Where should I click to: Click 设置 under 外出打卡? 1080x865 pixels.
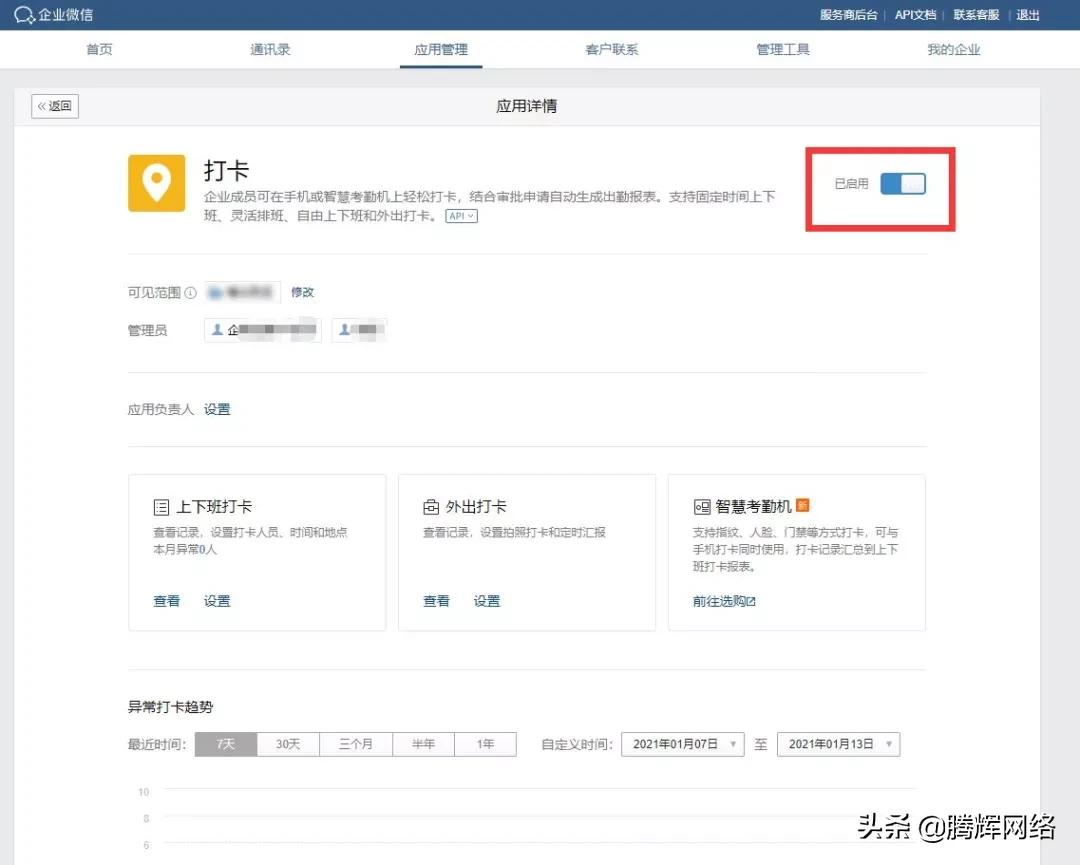(x=487, y=601)
